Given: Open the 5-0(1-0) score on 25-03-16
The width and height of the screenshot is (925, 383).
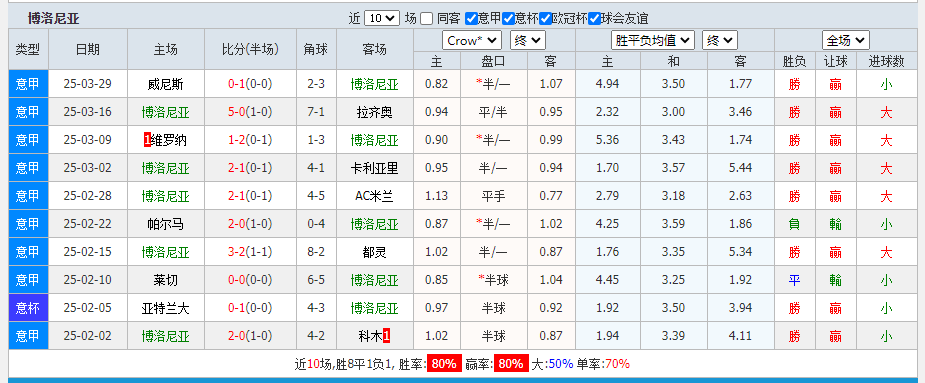Looking at the screenshot, I should (x=250, y=112).
